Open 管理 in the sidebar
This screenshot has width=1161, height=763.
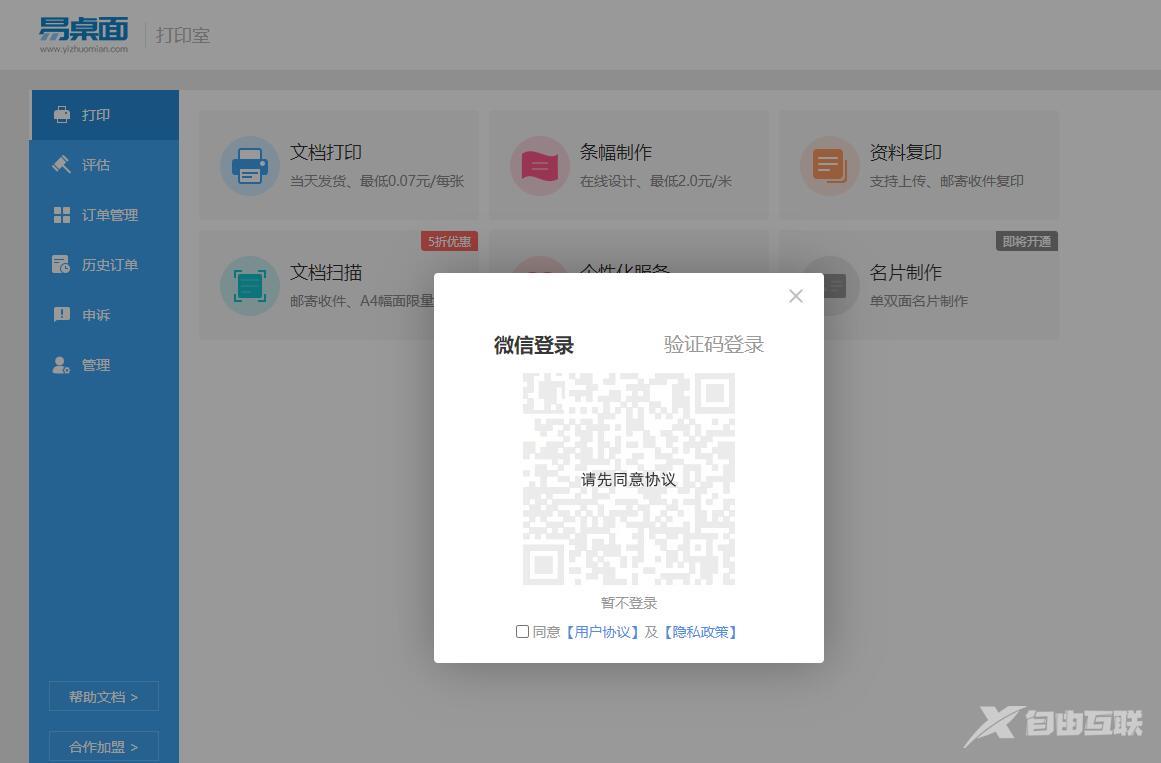click(104, 365)
